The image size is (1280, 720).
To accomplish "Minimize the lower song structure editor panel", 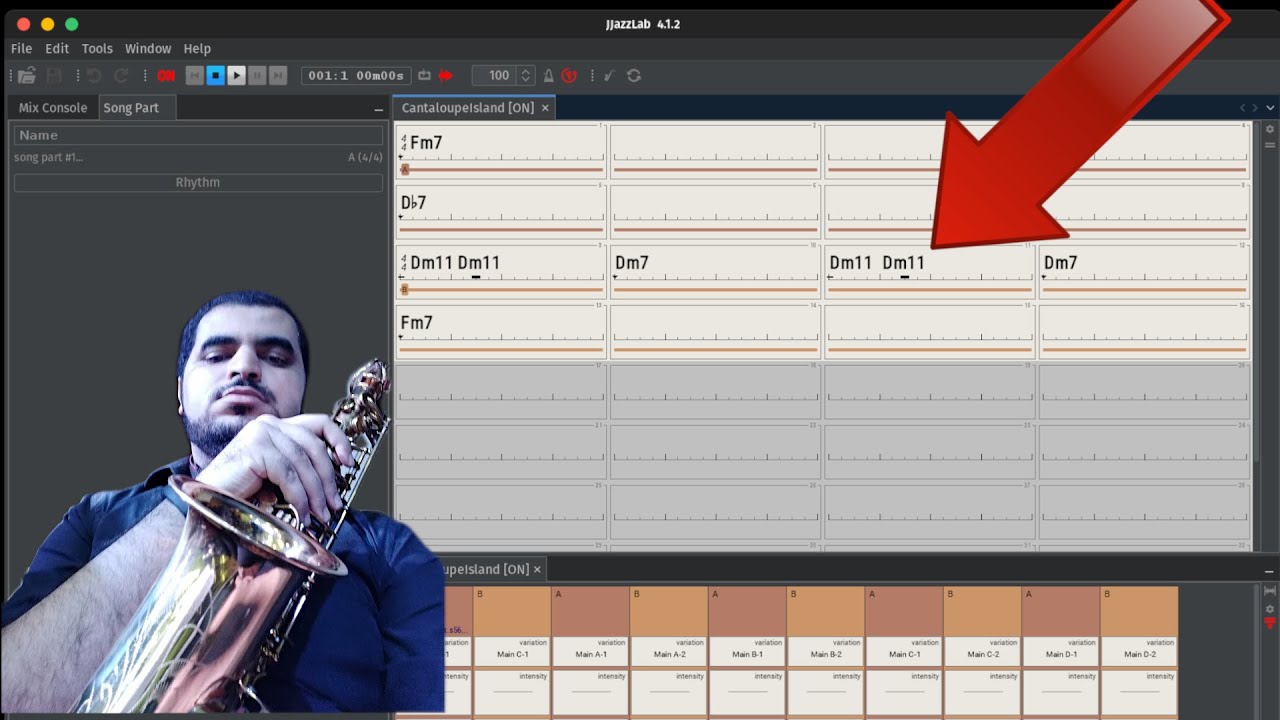I will point(1269,571).
